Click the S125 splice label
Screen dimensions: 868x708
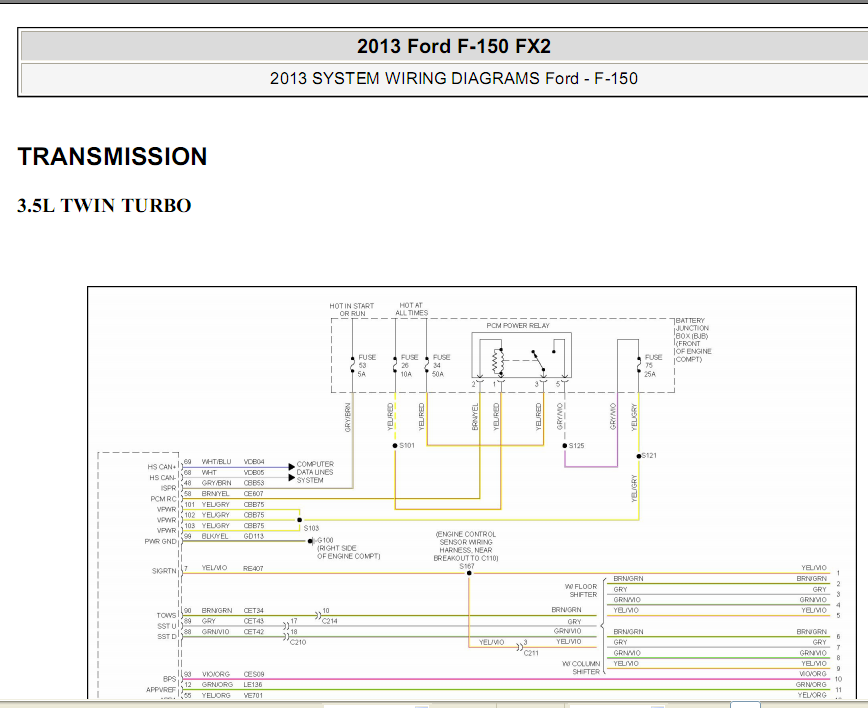tap(576, 445)
